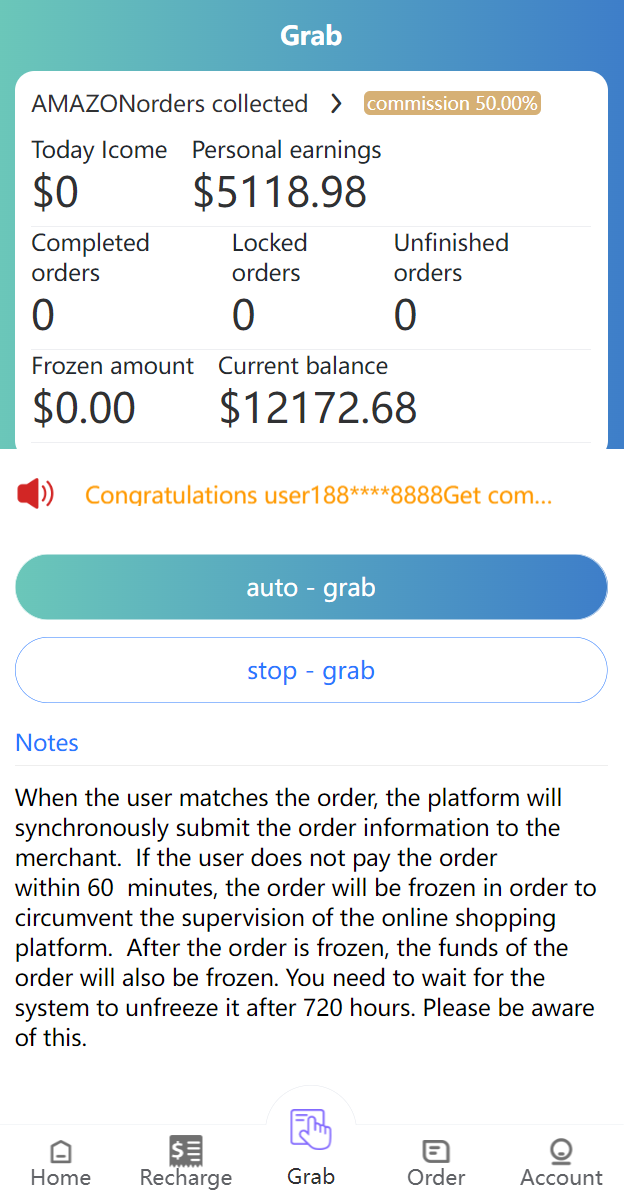Viewport: 624px width, 1198px height.
Task: Open Account via the profile icon
Action: click(561, 1151)
